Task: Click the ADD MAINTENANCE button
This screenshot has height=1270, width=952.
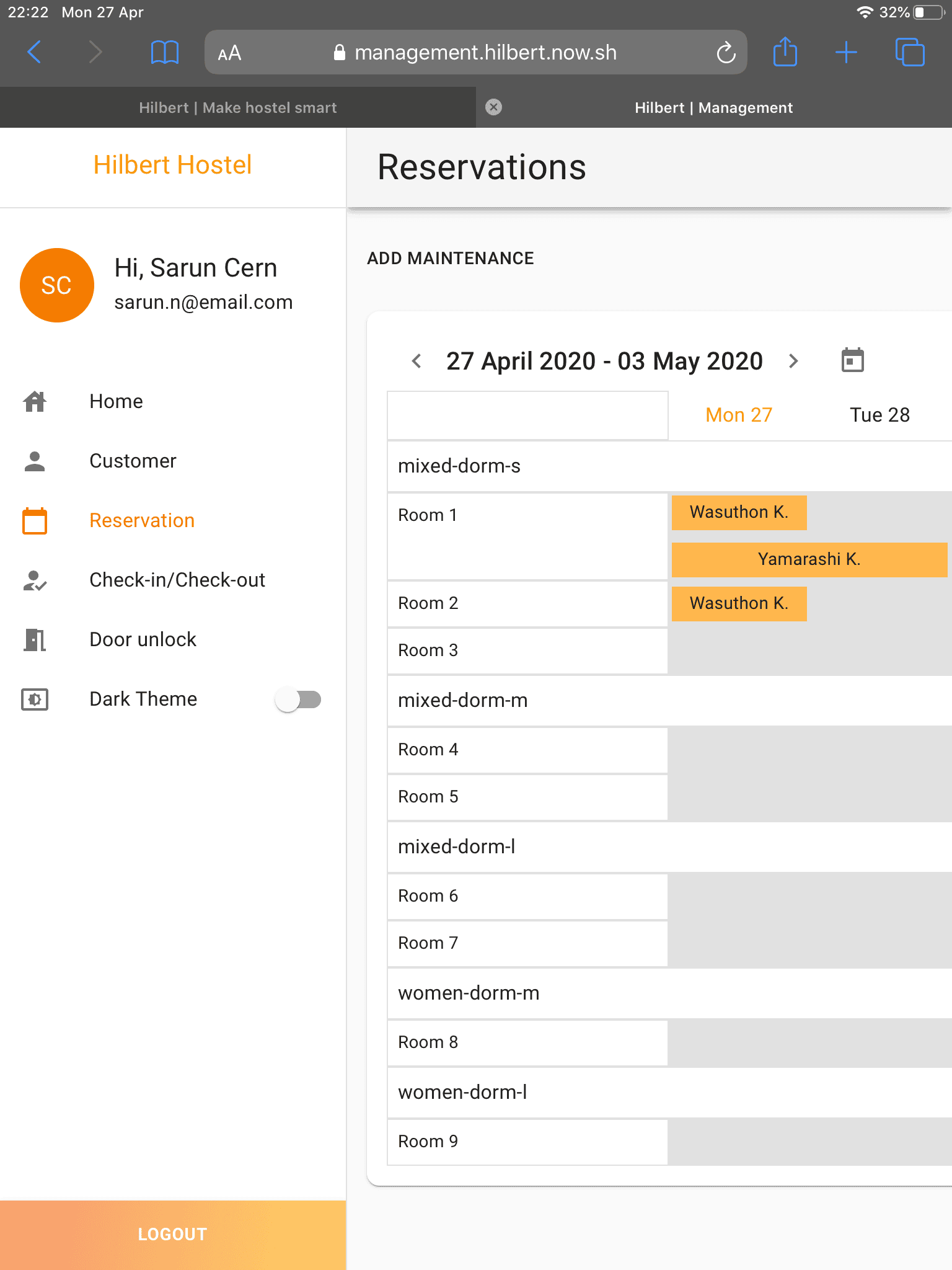Action: [451, 258]
